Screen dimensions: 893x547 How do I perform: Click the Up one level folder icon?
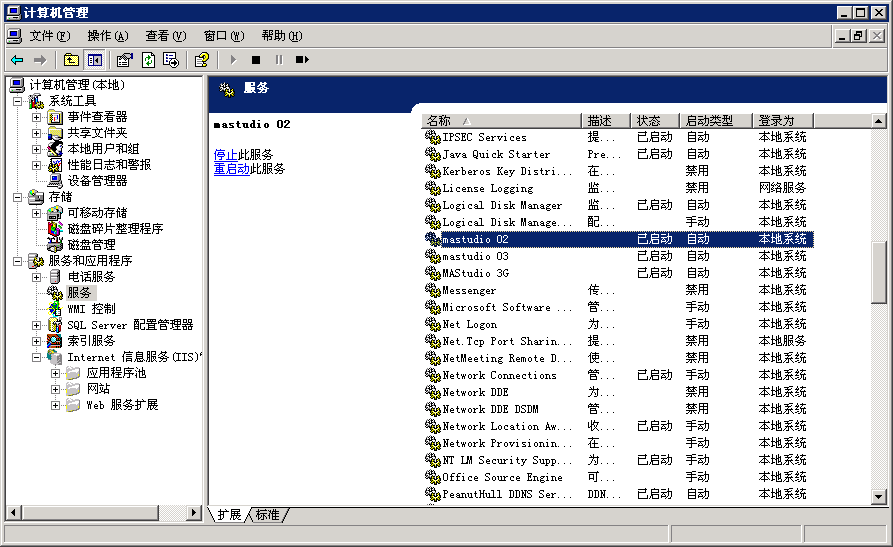72,60
